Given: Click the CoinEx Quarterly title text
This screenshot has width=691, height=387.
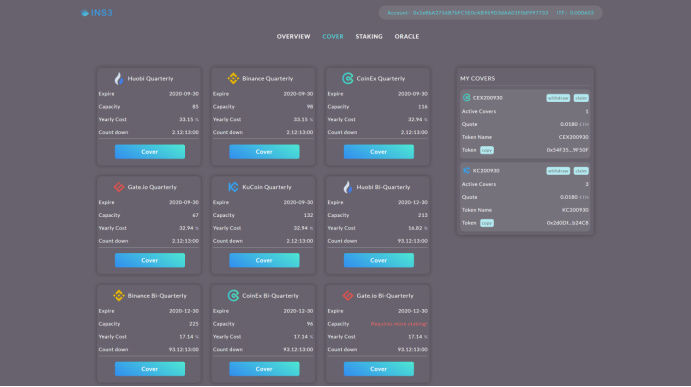Looking at the screenshot, I should pos(380,78).
